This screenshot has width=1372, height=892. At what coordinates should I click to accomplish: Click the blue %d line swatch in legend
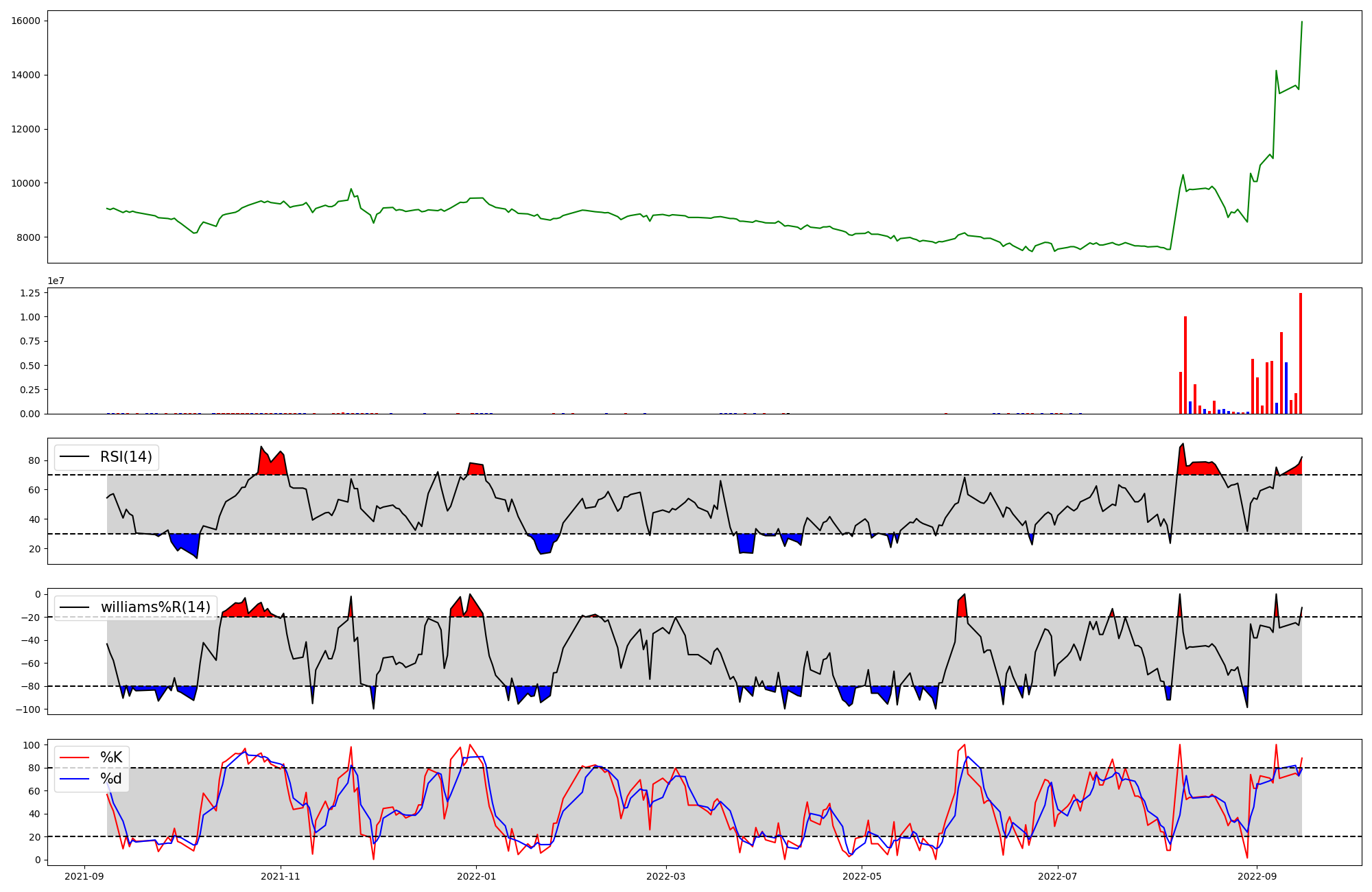[75, 779]
